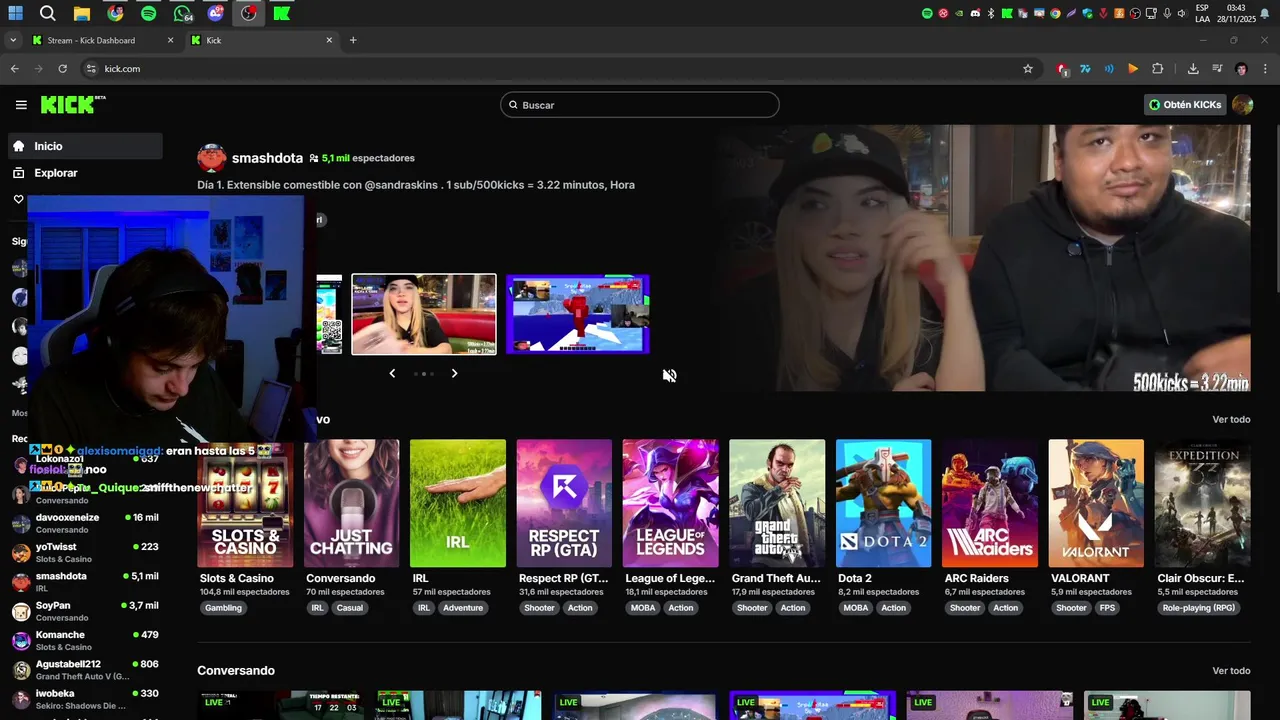1280x720 pixels.
Task: Click the orange play extension icon
Action: 1133,69
